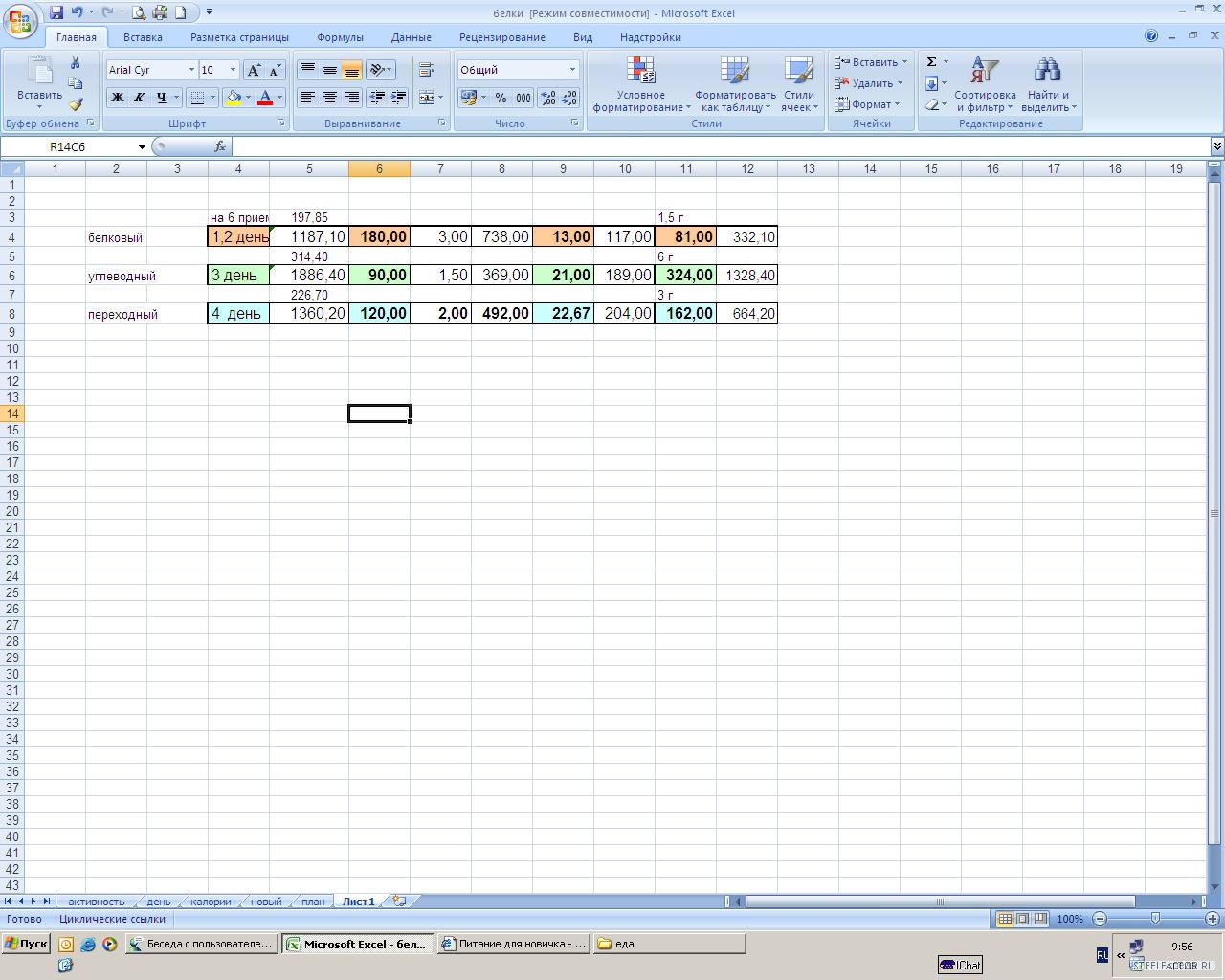This screenshot has width=1225, height=980.
Task: Click the Пуск start button
Action: (26, 944)
